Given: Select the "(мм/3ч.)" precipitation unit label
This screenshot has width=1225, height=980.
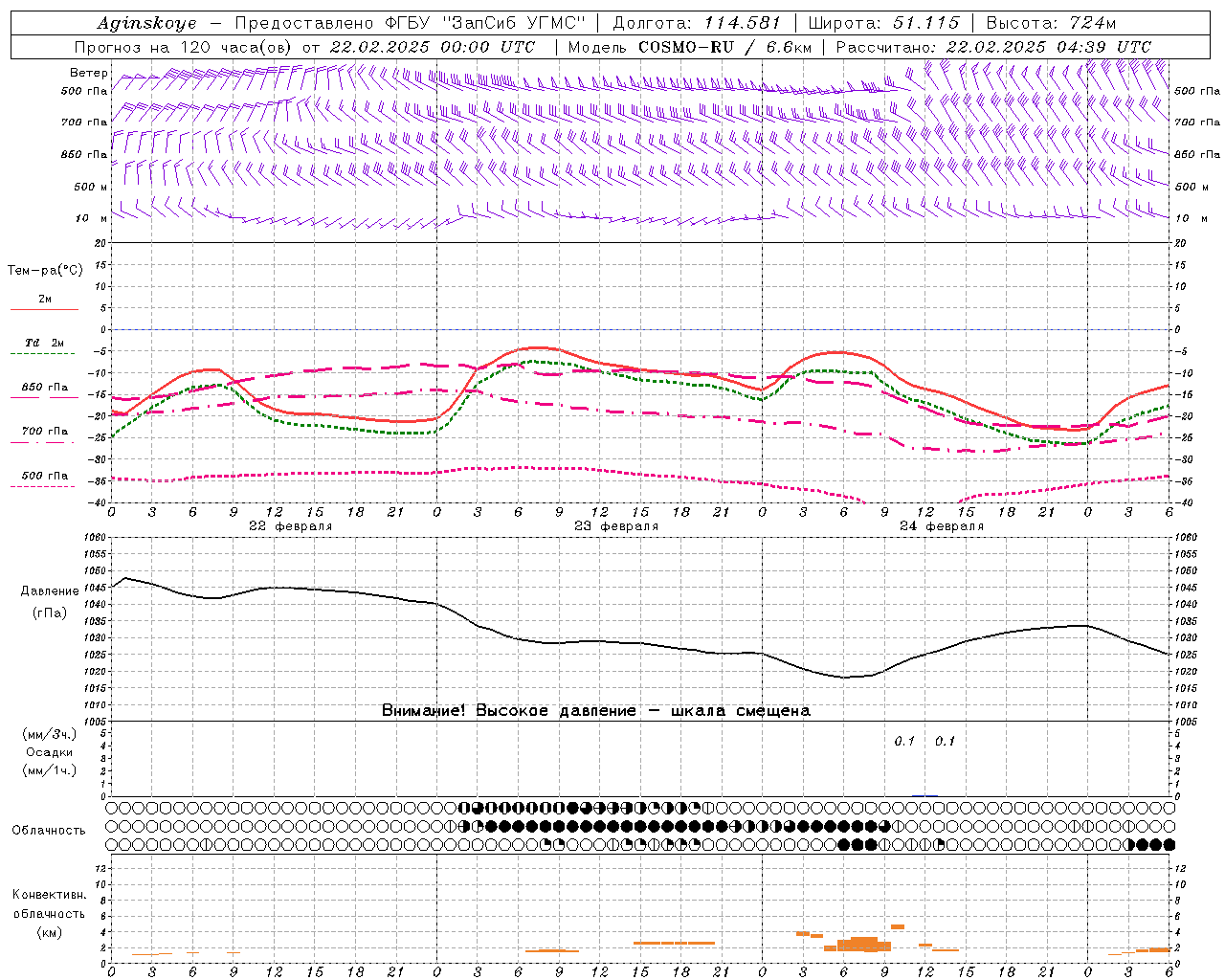Looking at the screenshot, I should [50, 734].
